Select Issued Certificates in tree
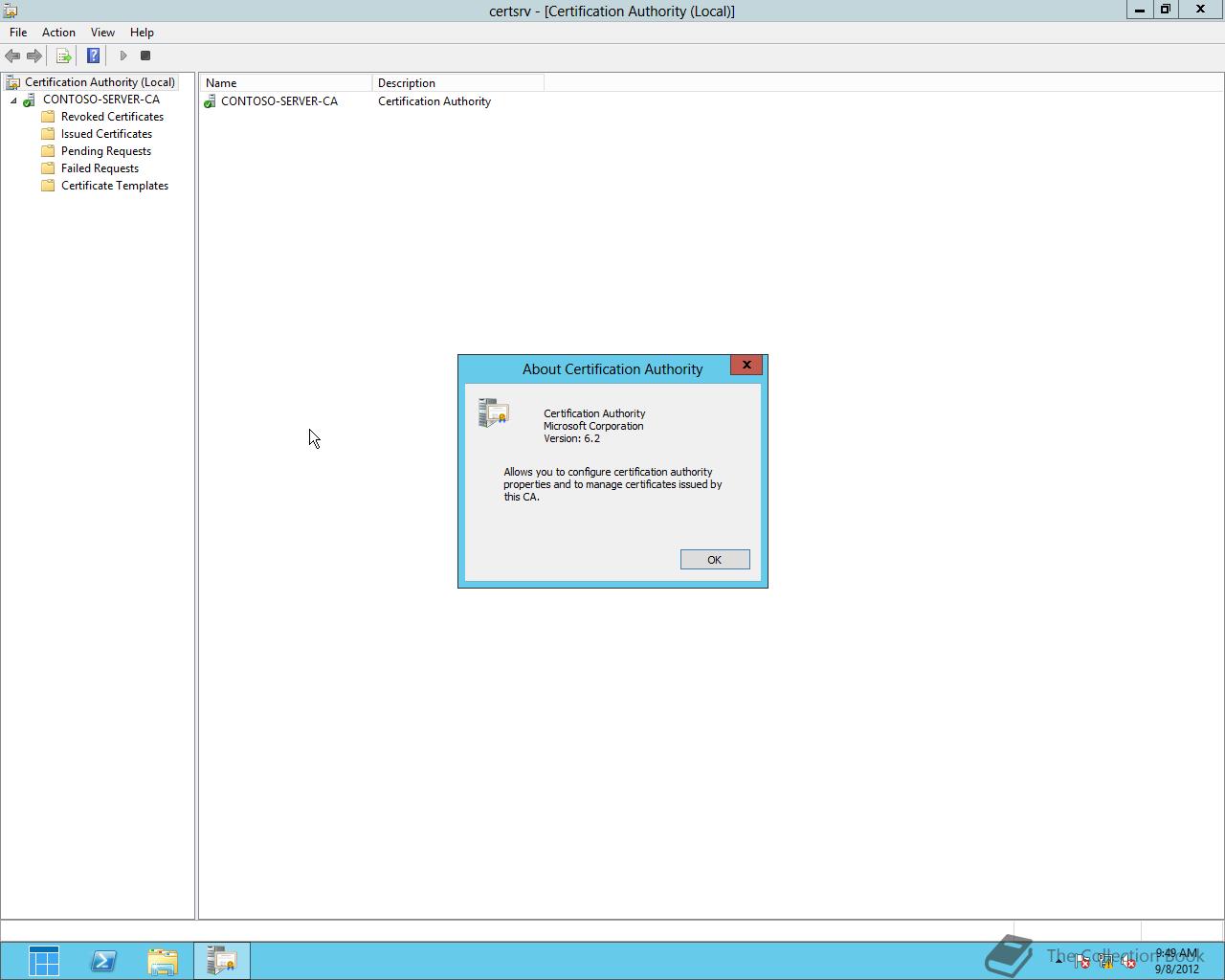The height and width of the screenshot is (980, 1225). (x=106, y=134)
